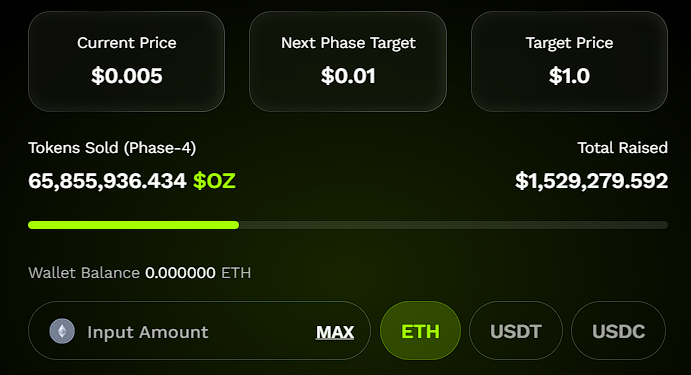Viewport: 691px width, 375px height.
Task: Select the Target Price card
Action: [x=569, y=61]
